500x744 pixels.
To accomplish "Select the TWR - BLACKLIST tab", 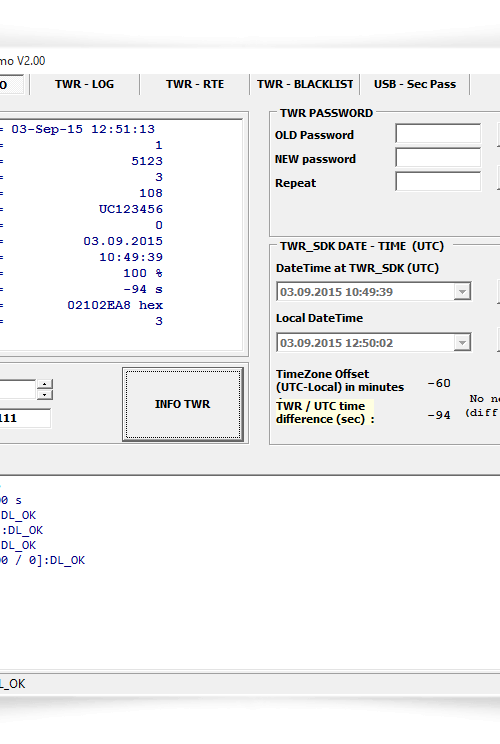I will (x=305, y=84).
